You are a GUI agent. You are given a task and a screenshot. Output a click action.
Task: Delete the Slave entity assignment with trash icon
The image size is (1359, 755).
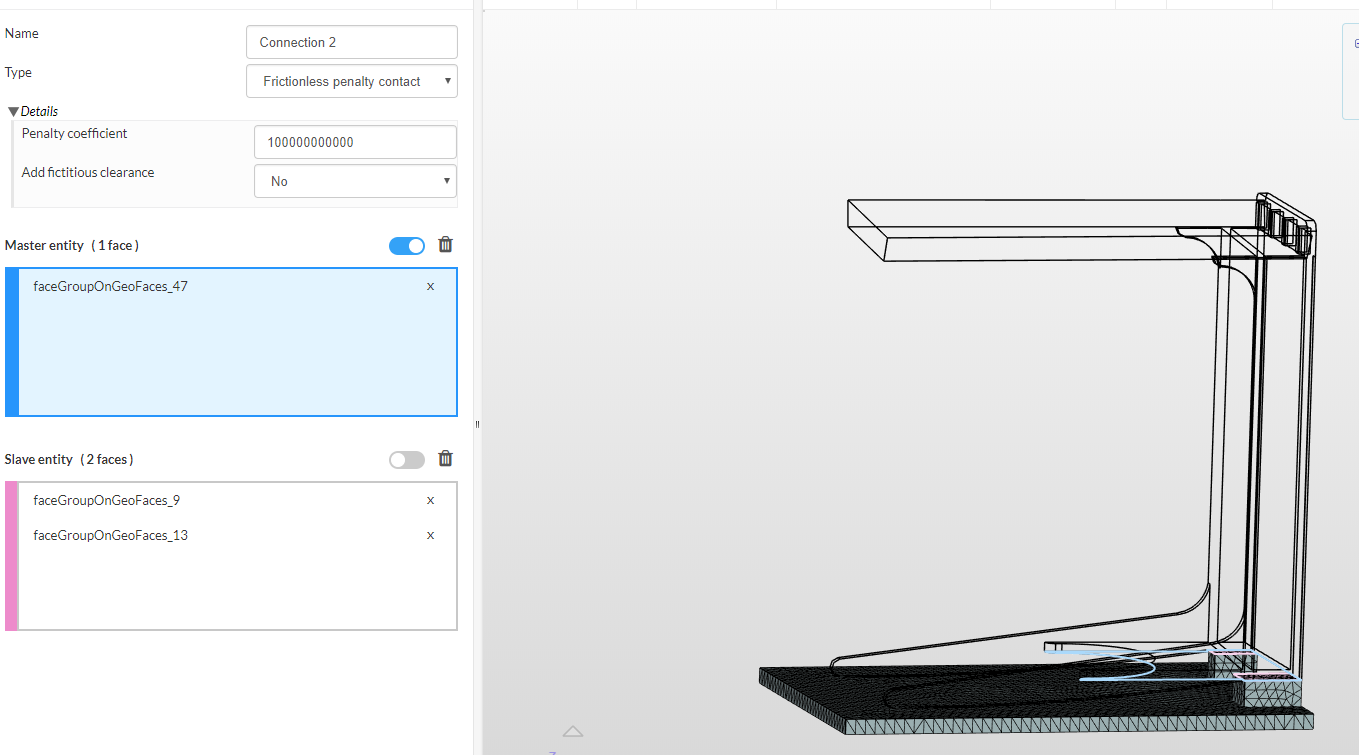coord(446,458)
